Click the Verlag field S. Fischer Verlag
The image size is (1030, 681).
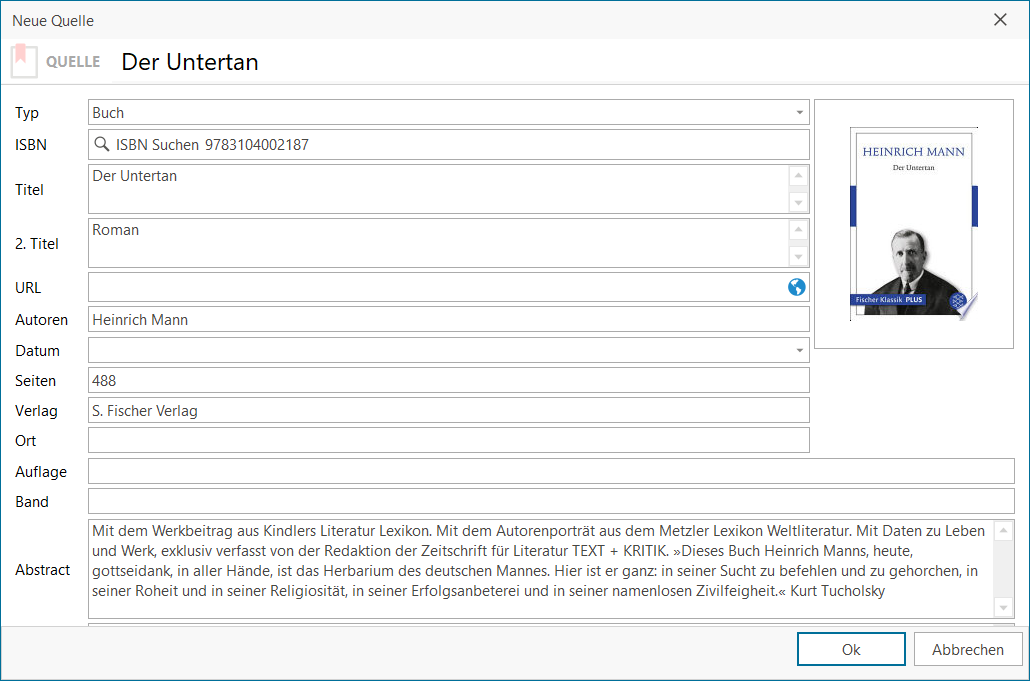448,410
